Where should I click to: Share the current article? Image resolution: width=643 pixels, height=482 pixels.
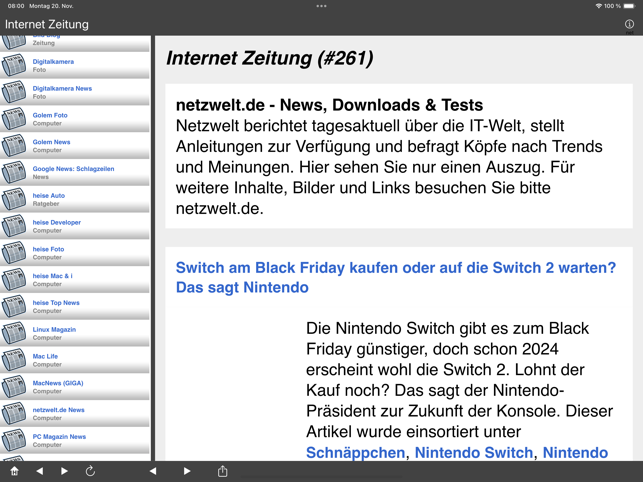(x=222, y=471)
